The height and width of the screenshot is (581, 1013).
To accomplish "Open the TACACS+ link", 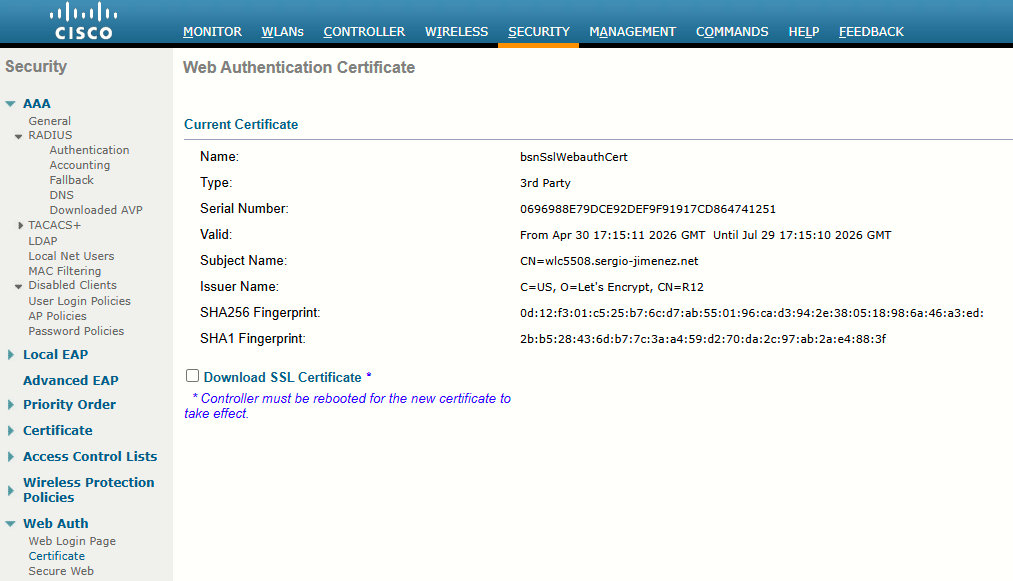I will [54, 225].
